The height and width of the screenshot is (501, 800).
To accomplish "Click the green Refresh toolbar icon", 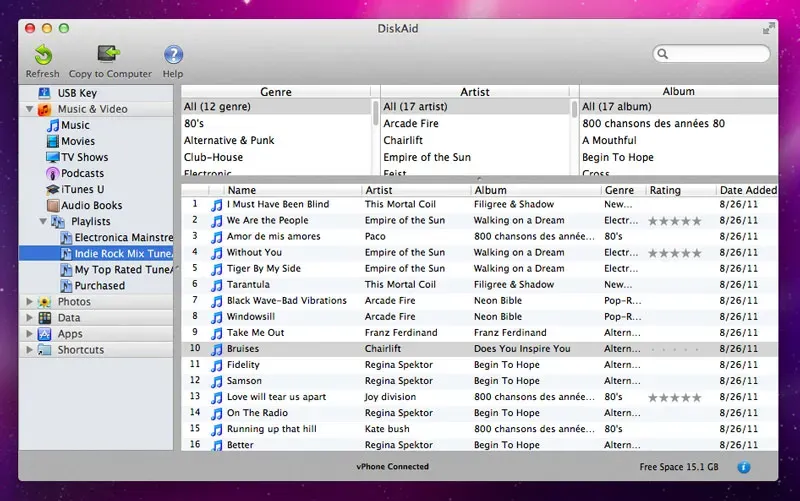I will [42, 54].
